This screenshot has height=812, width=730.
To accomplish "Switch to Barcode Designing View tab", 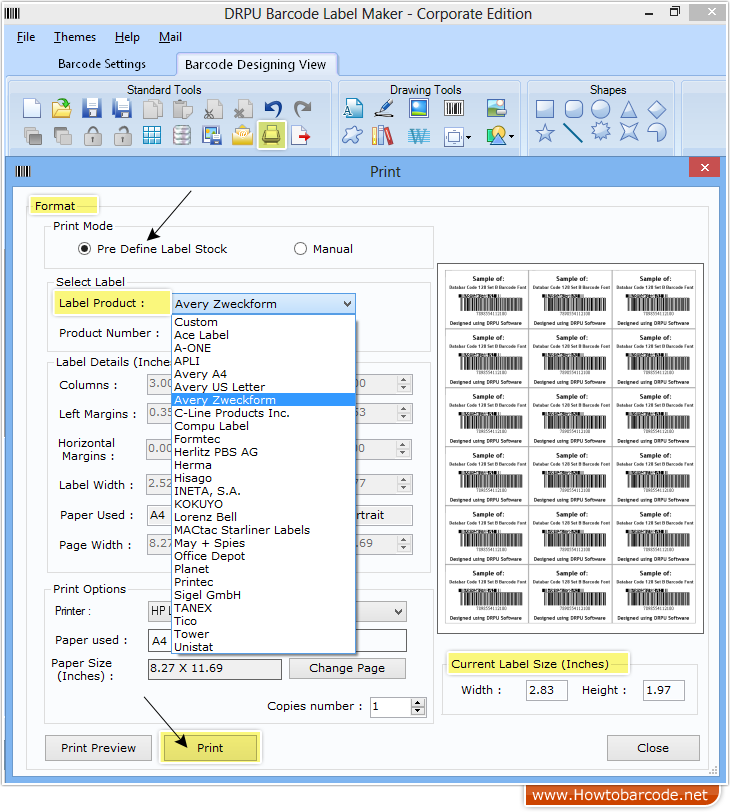I will (256, 64).
